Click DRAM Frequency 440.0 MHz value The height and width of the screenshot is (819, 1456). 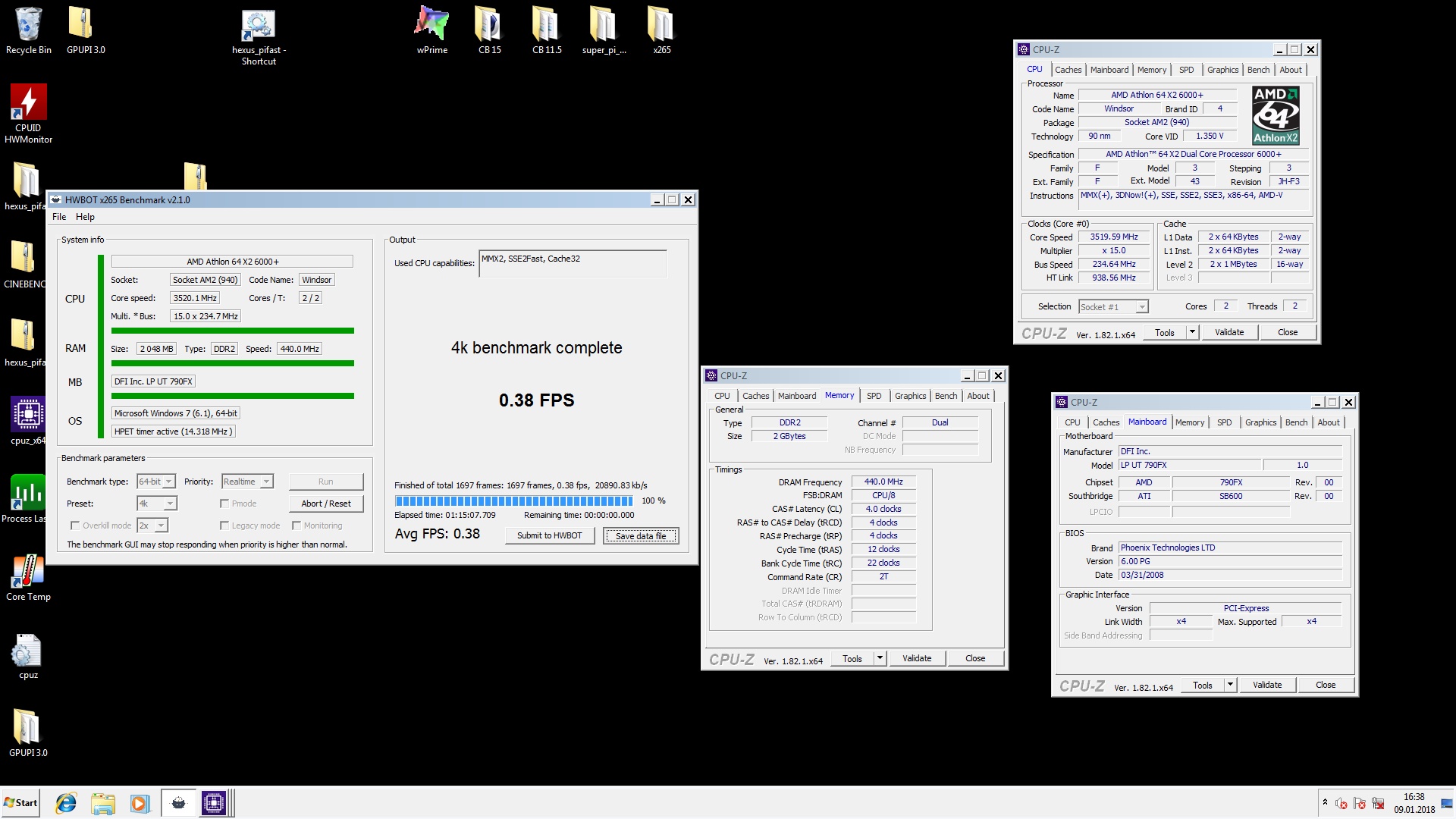pyautogui.click(x=883, y=482)
